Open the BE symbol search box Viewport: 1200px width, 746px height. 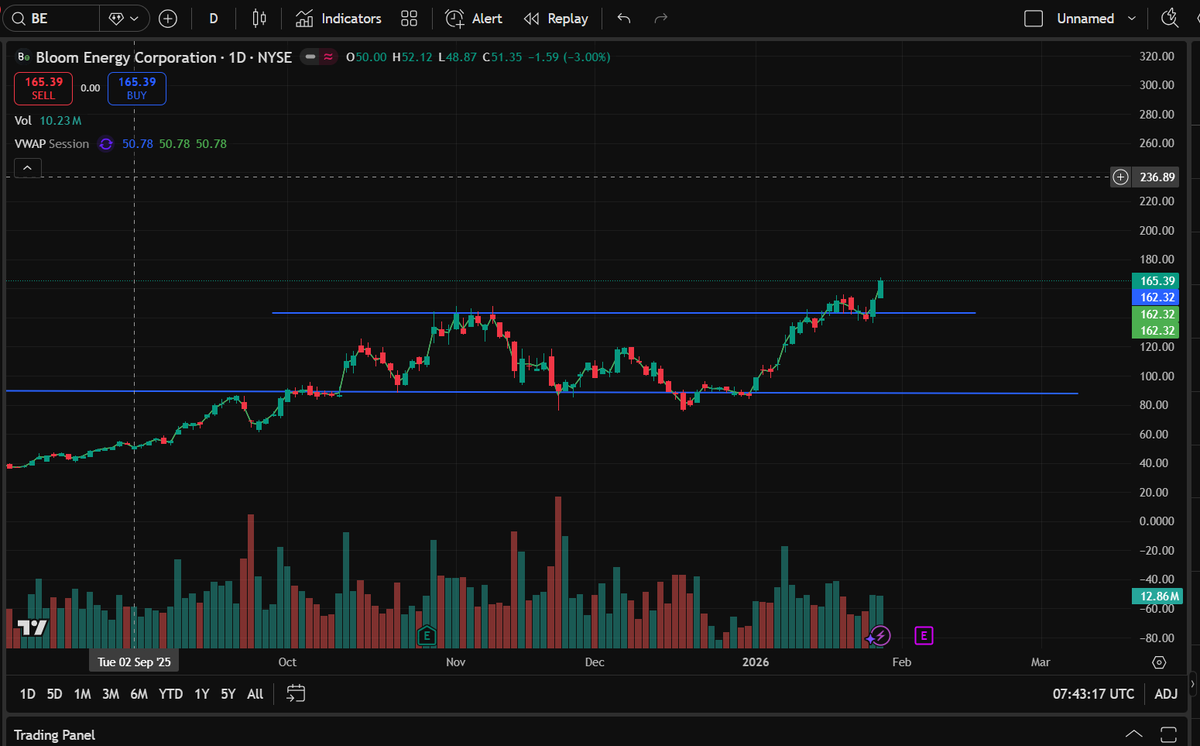(x=52, y=18)
